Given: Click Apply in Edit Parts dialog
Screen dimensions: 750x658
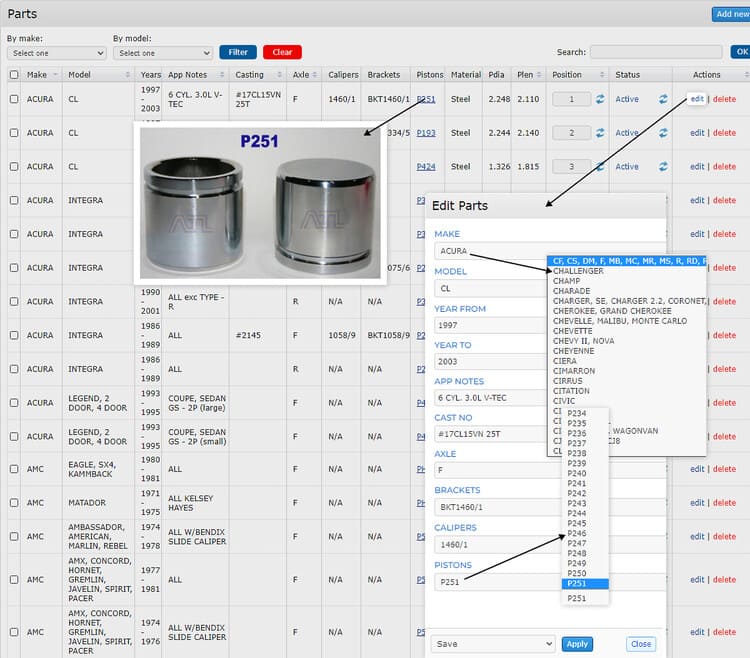Looking at the screenshot, I should [577, 644].
